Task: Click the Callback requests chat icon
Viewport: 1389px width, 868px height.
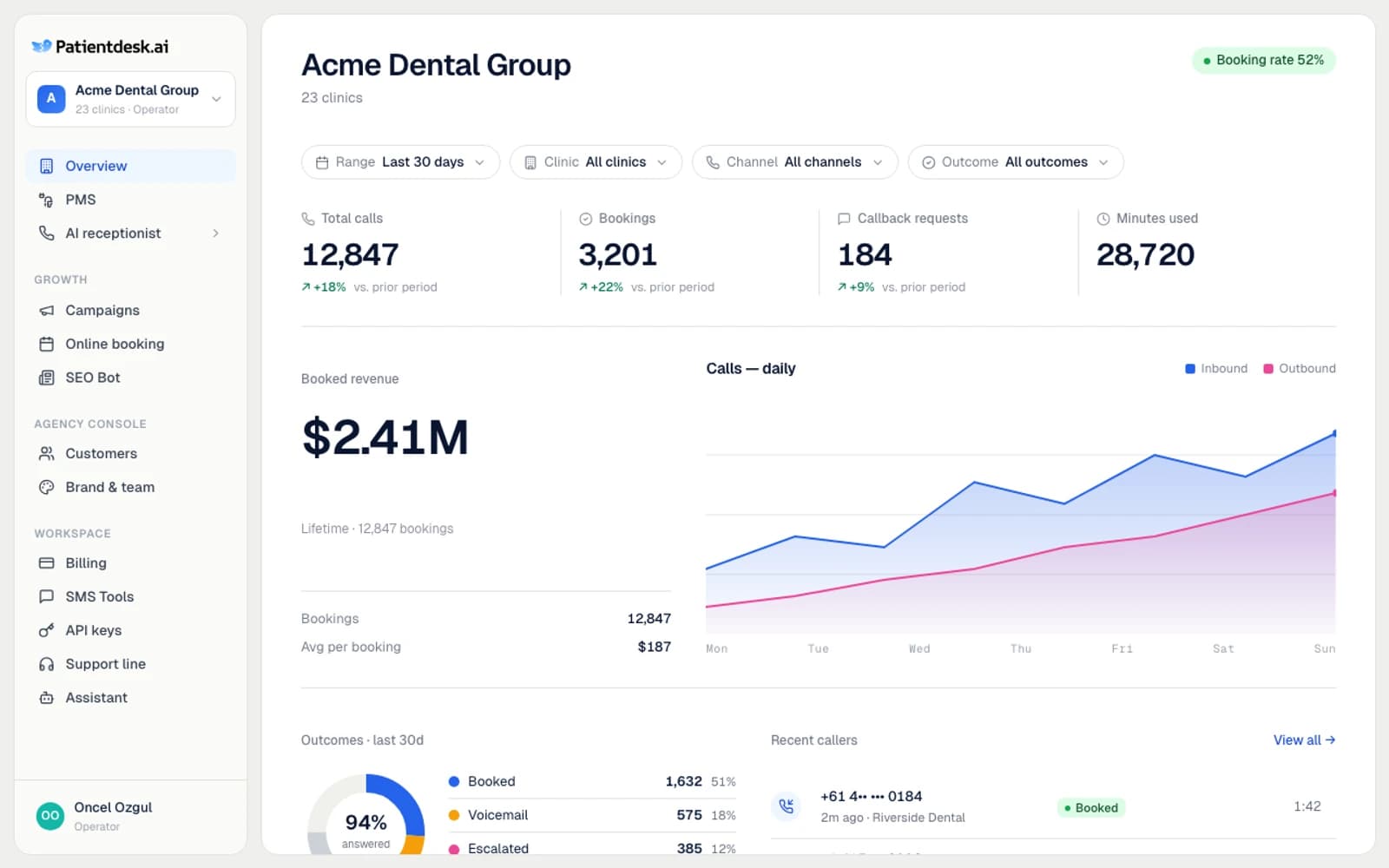Action: (x=844, y=219)
